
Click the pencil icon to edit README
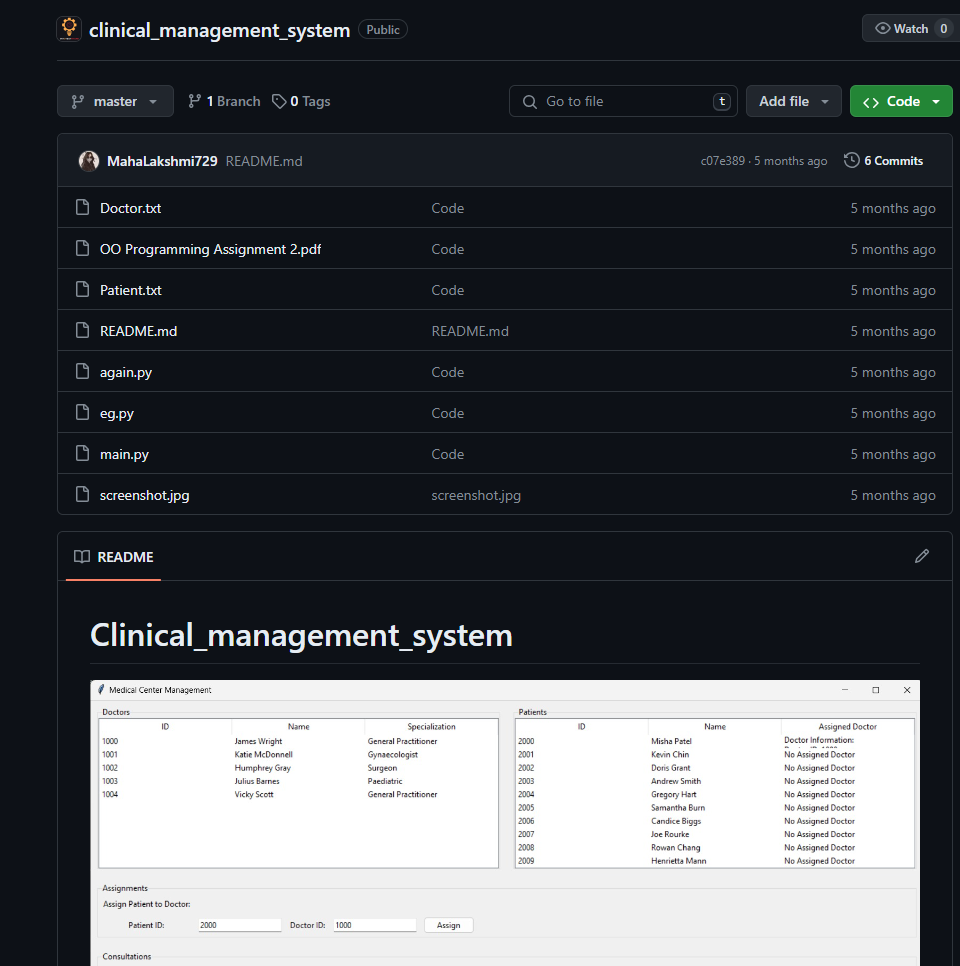[922, 556]
